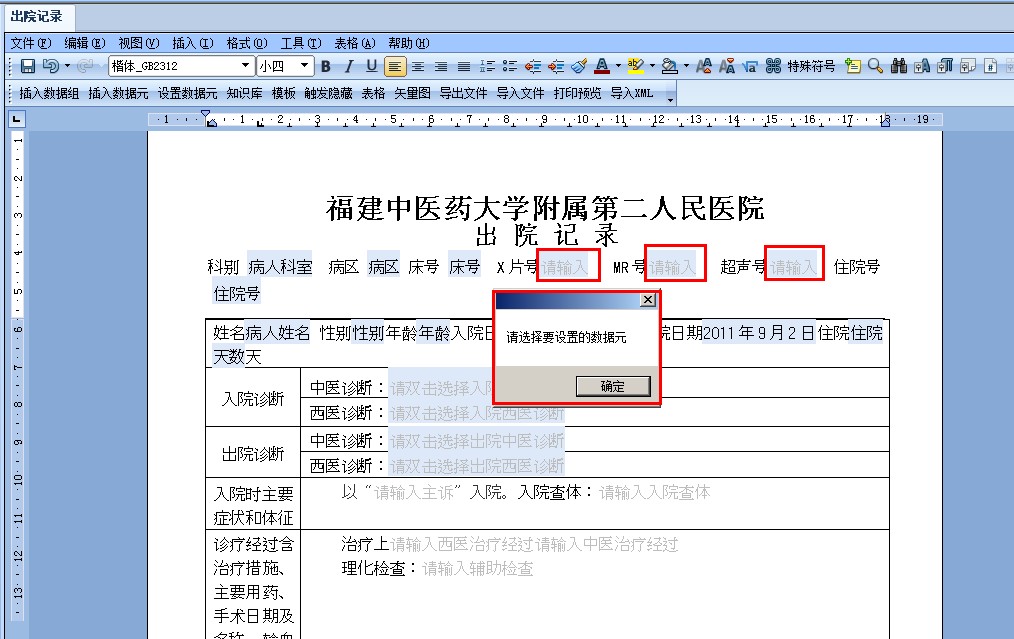Apply the yellow text highlight color
Screen dimensions: 1014x639
point(636,66)
